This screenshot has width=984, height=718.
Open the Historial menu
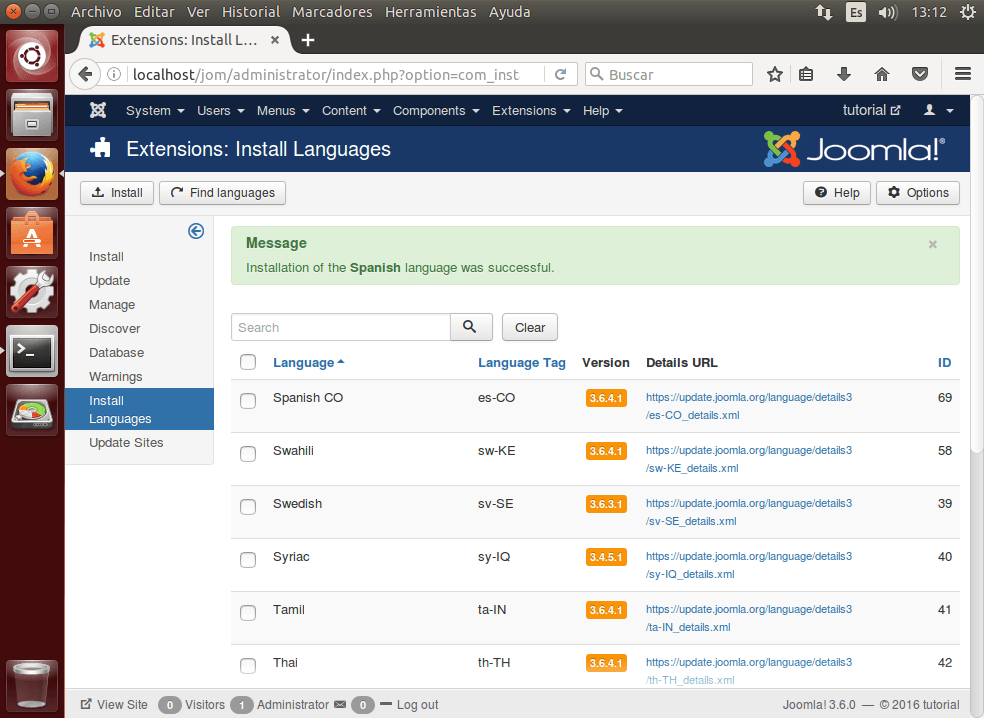[251, 12]
